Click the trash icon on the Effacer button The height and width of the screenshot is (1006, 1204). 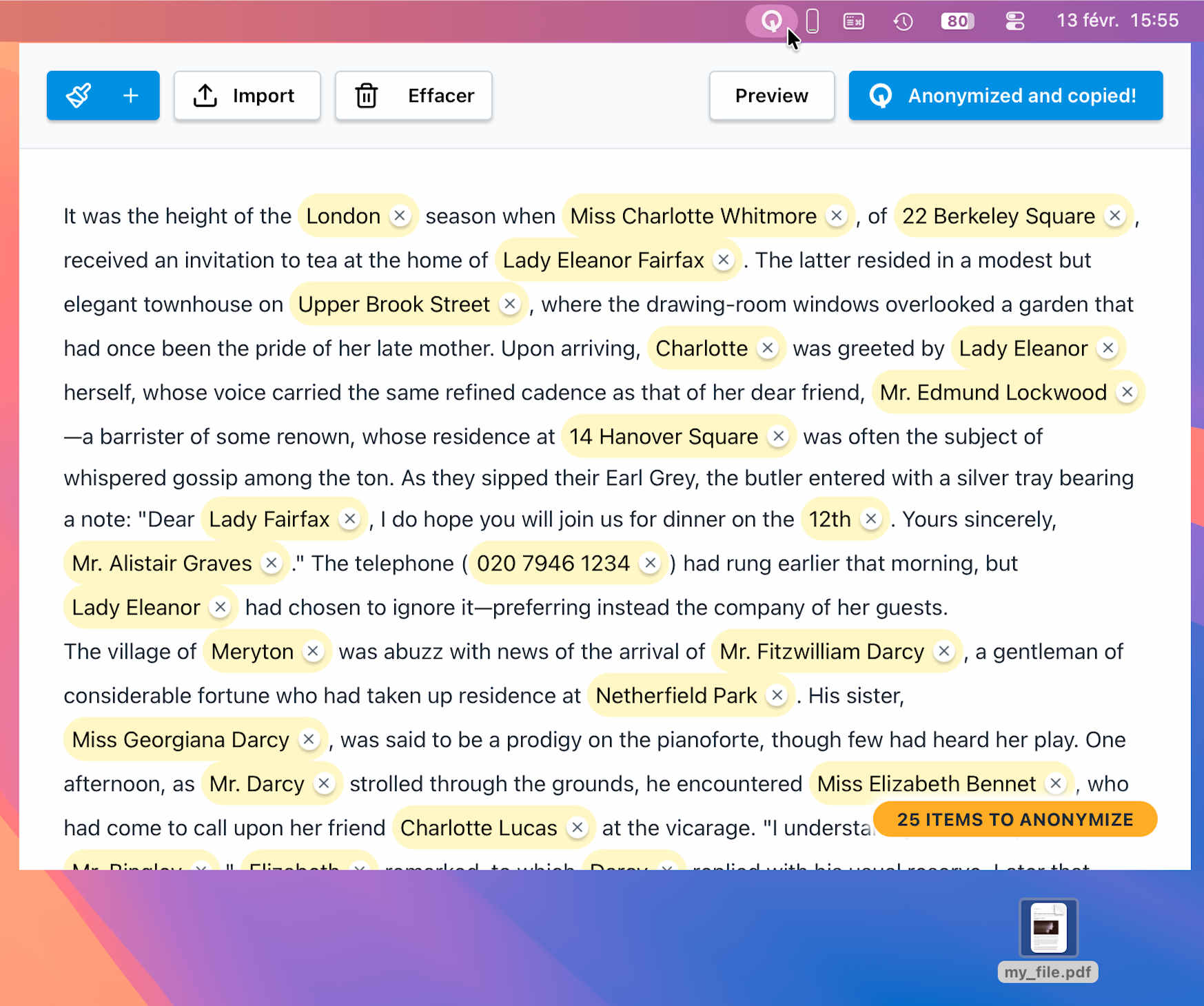pyautogui.click(x=366, y=95)
